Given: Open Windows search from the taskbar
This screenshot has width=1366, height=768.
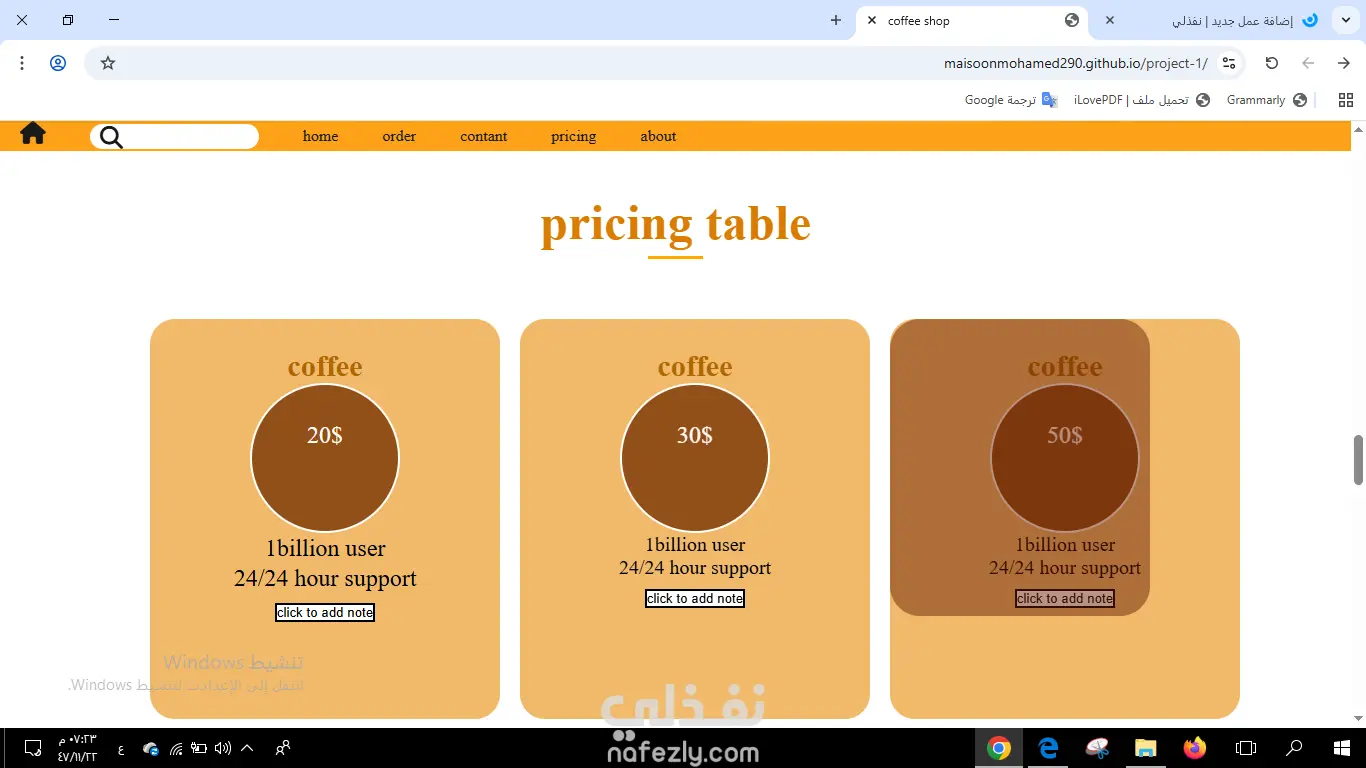Looking at the screenshot, I should point(1294,748).
